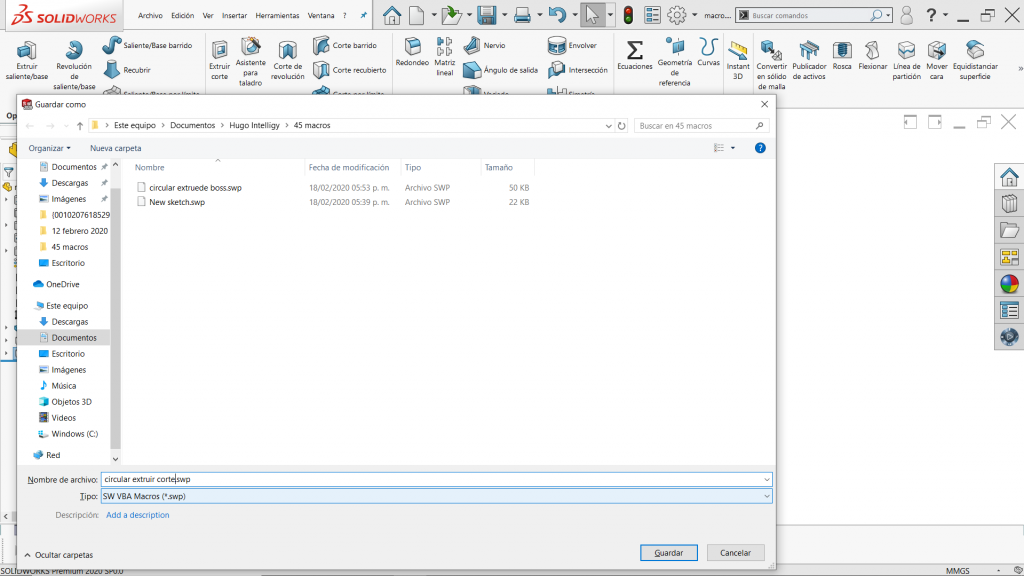
Task: Select New sketch.swp file
Action: pyautogui.click(x=177, y=202)
